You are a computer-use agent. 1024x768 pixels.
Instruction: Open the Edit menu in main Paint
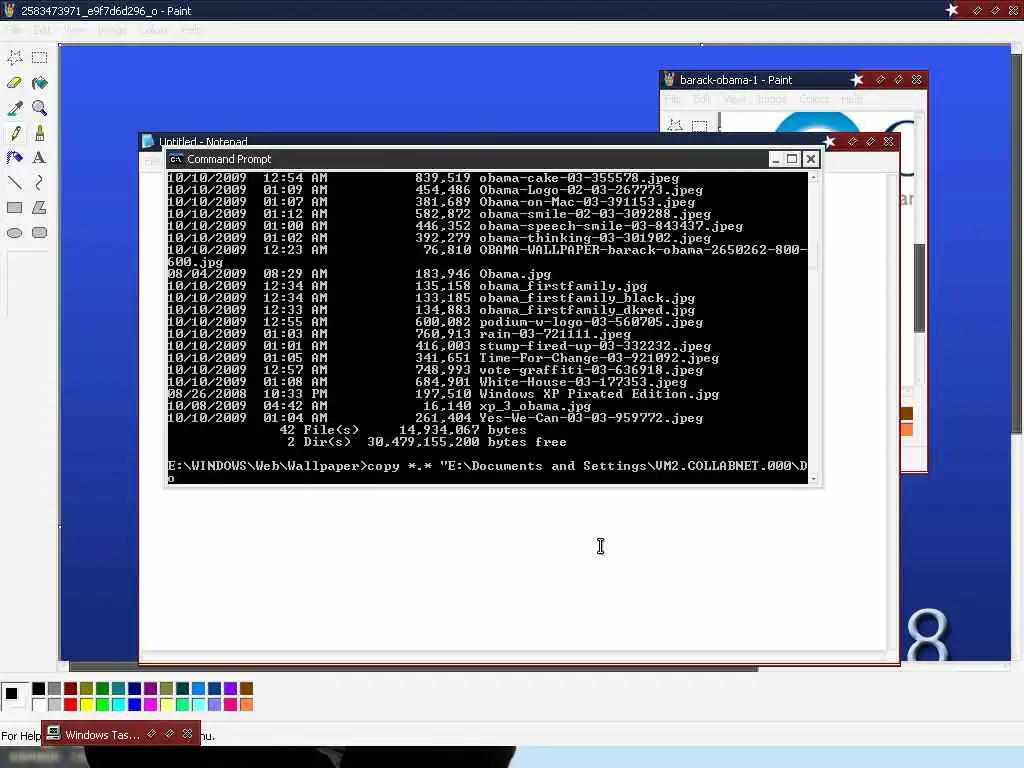[43, 30]
